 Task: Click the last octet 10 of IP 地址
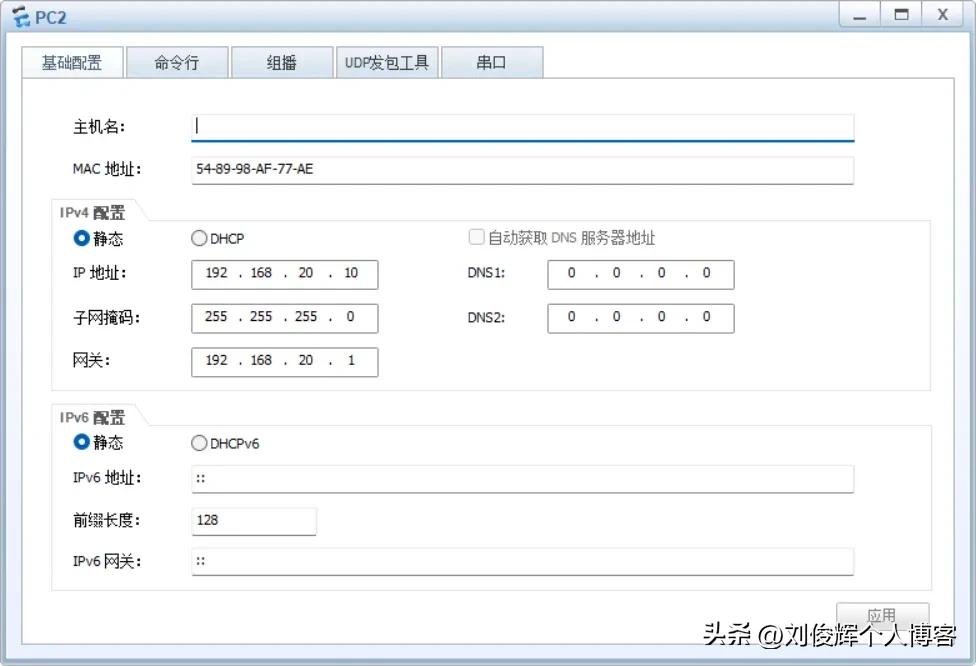click(x=351, y=273)
